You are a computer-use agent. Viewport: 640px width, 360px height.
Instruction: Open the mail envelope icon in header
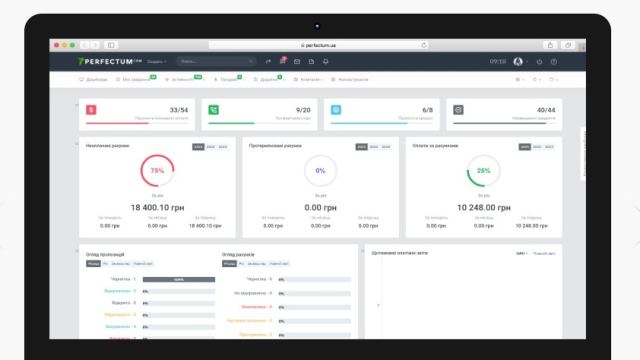coord(297,62)
